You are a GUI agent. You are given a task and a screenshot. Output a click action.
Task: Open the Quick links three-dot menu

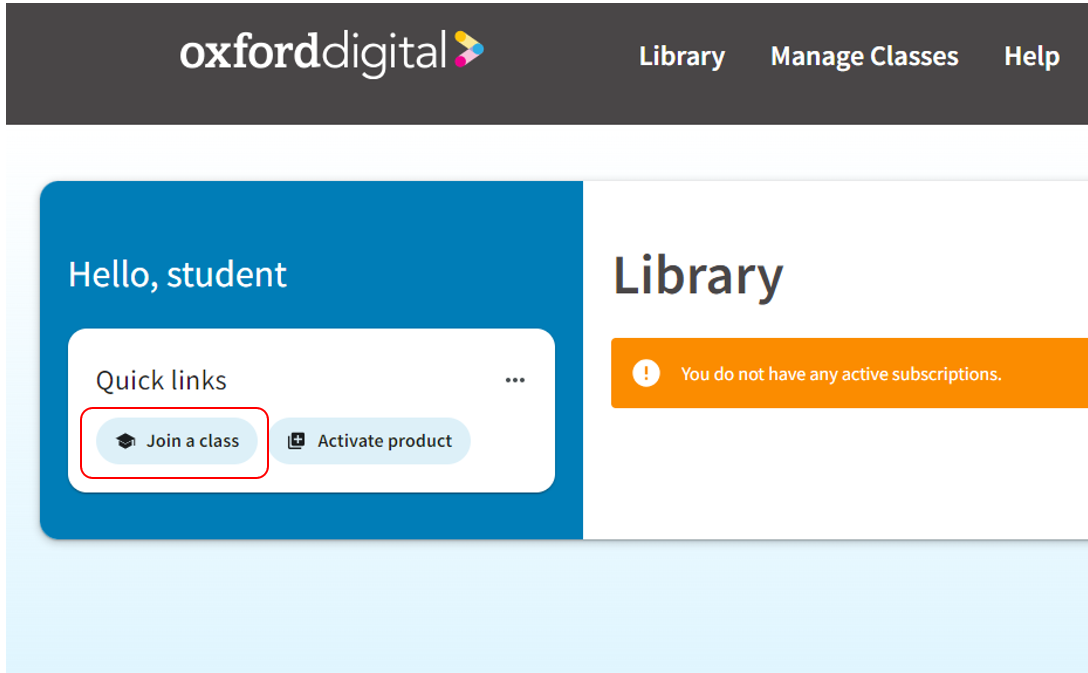(x=515, y=380)
